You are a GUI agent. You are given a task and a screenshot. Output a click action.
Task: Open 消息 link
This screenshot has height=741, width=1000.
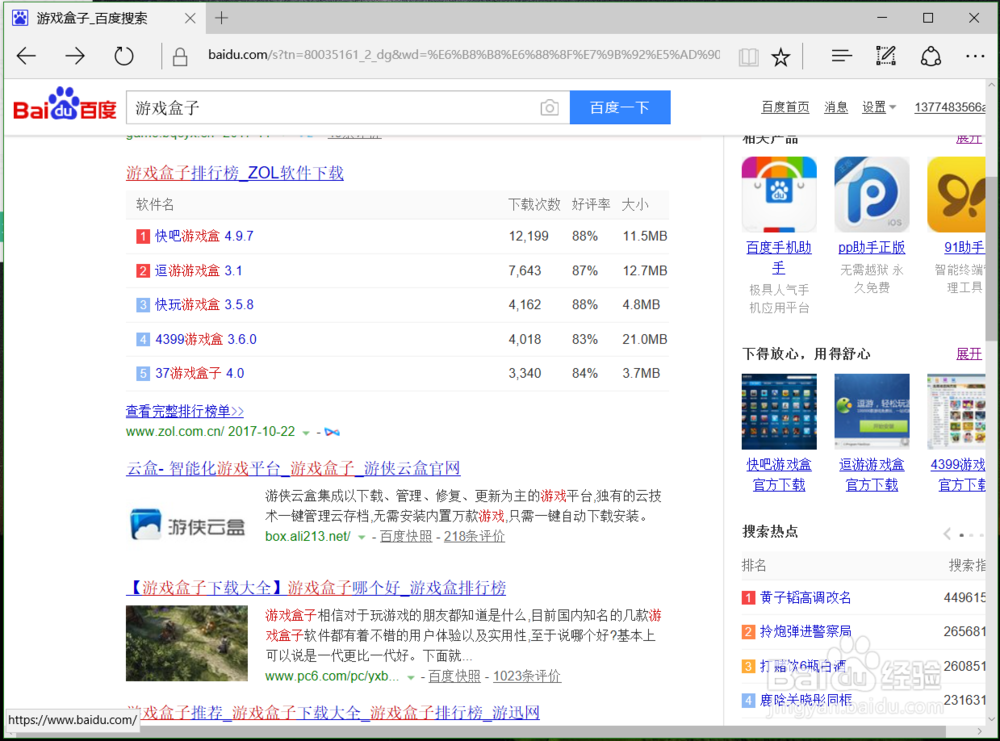[x=835, y=107]
